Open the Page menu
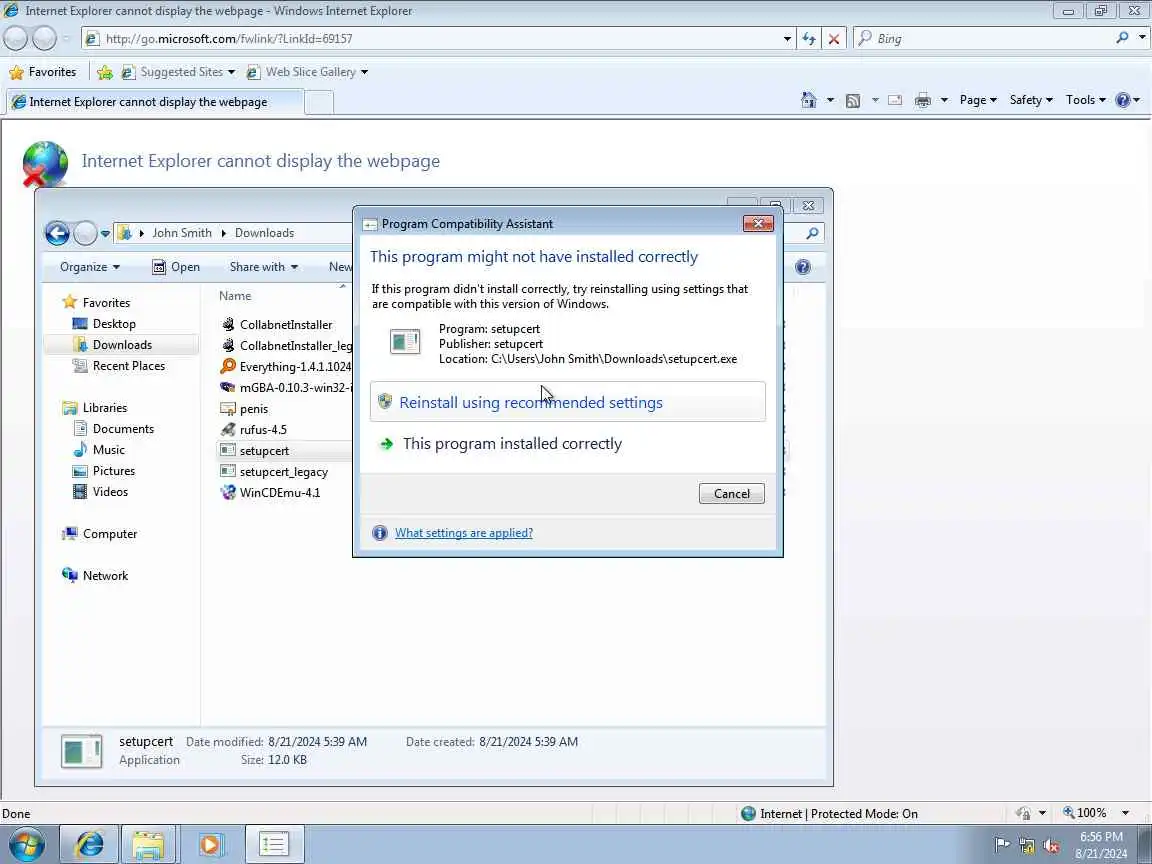This screenshot has height=864, width=1152. click(x=978, y=100)
